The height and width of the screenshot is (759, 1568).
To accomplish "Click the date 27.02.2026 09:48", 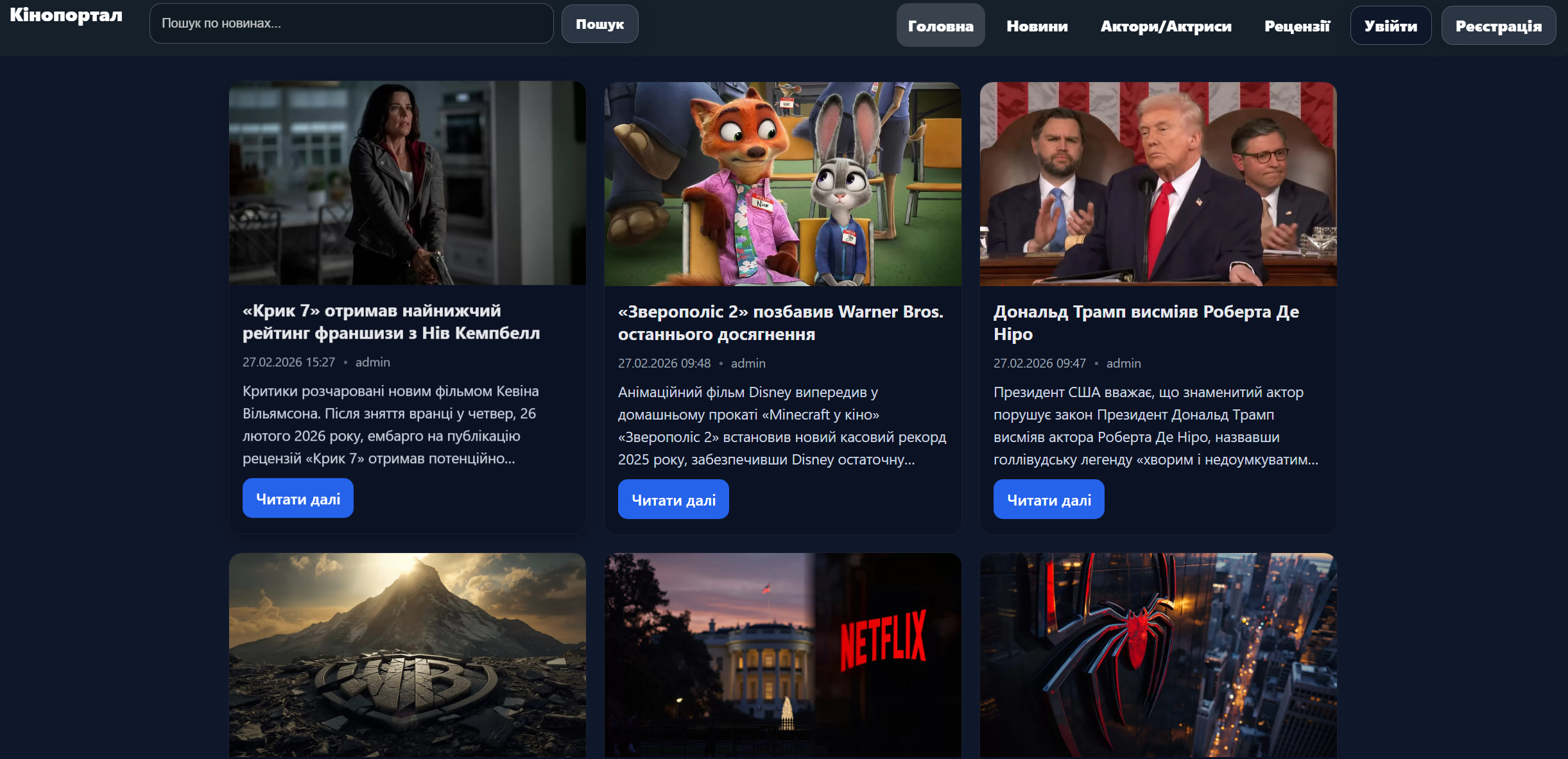I will [x=664, y=364].
